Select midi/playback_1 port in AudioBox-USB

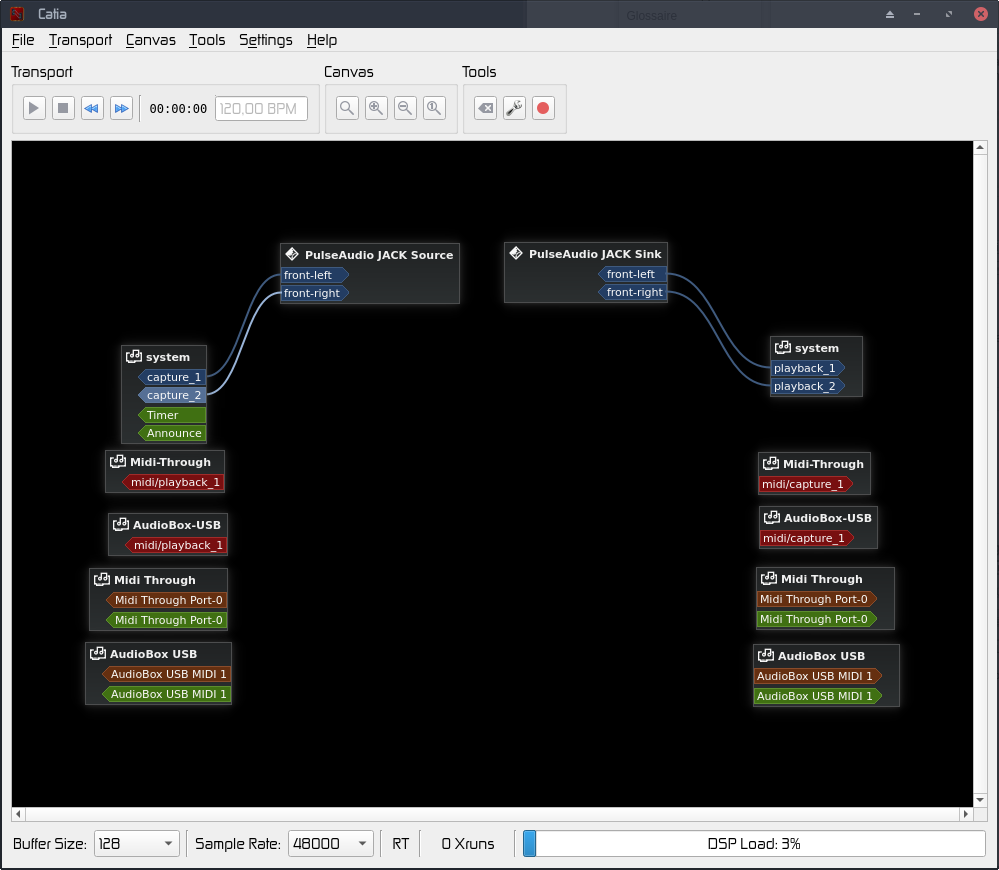click(x=175, y=545)
